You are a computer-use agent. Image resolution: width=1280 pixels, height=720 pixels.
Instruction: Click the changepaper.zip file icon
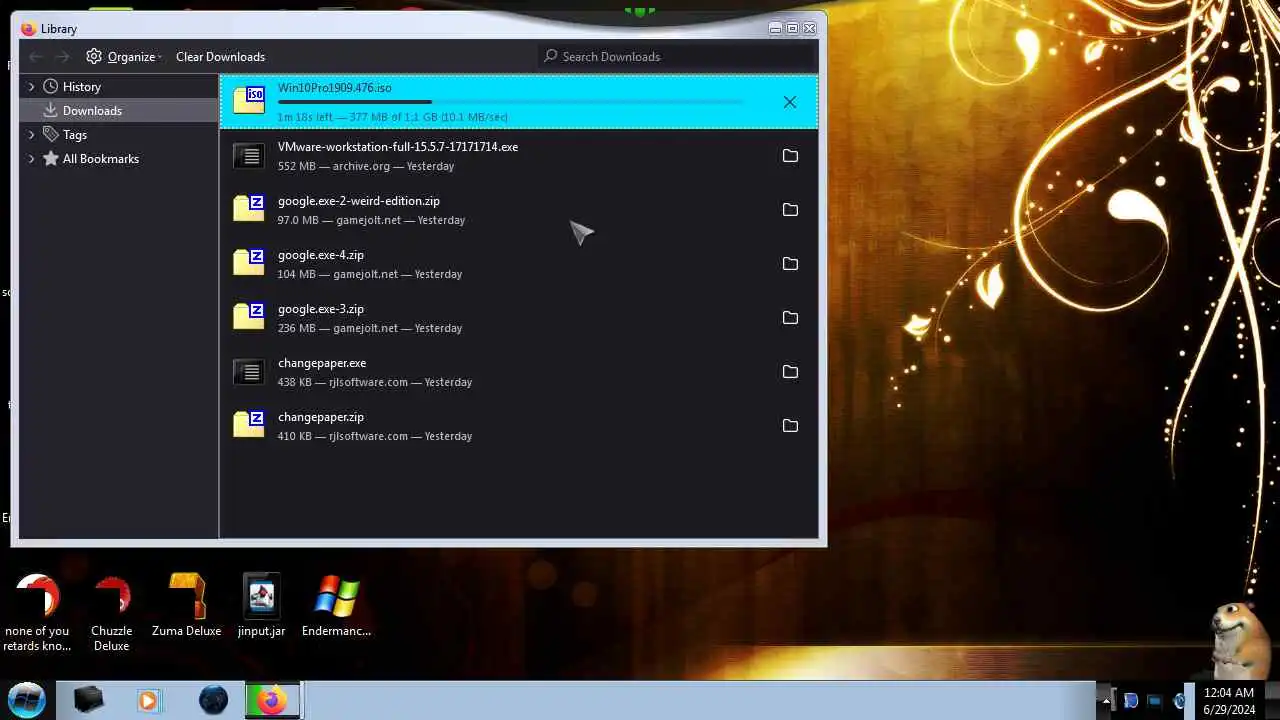pos(249,424)
